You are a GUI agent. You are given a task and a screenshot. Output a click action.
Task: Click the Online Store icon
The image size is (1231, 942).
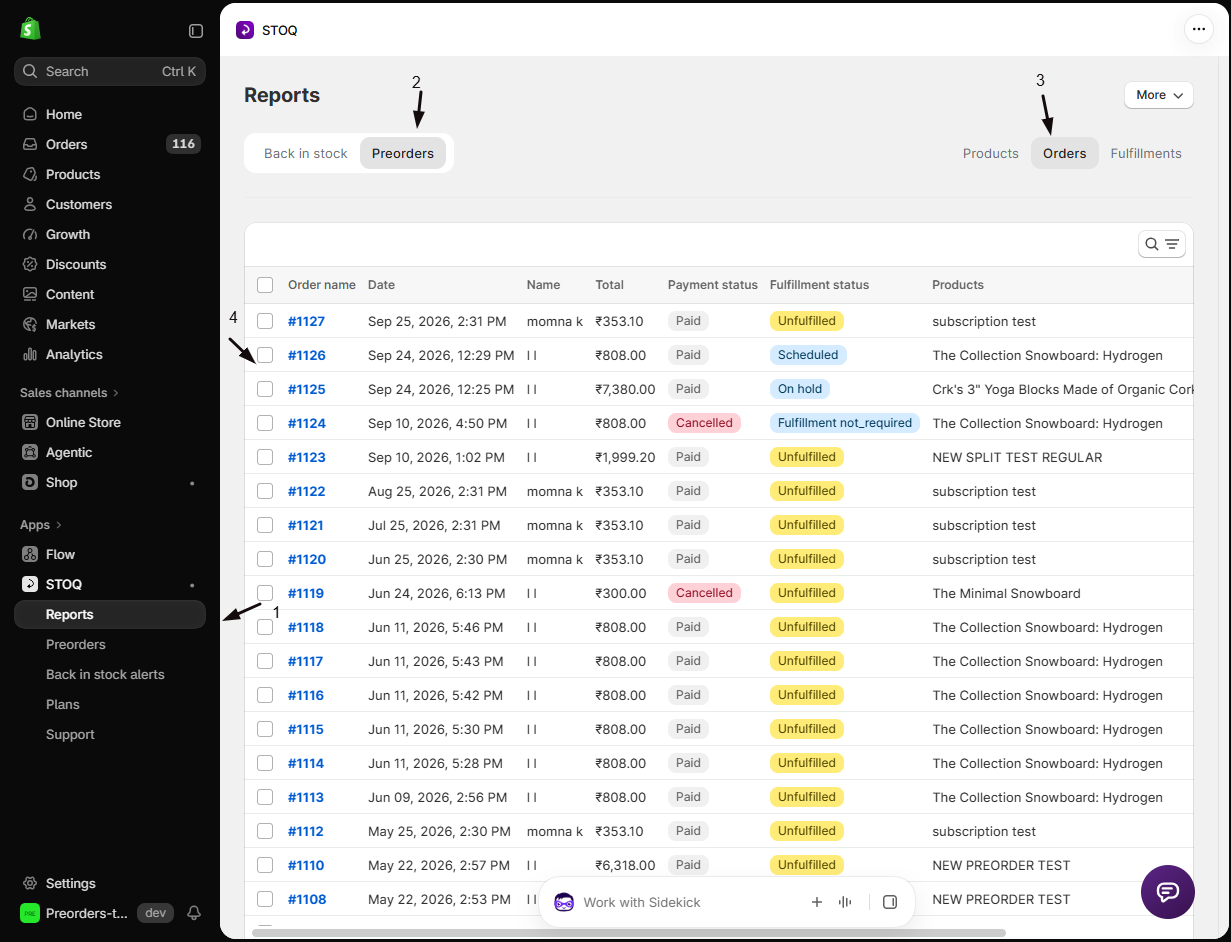pyautogui.click(x=30, y=422)
